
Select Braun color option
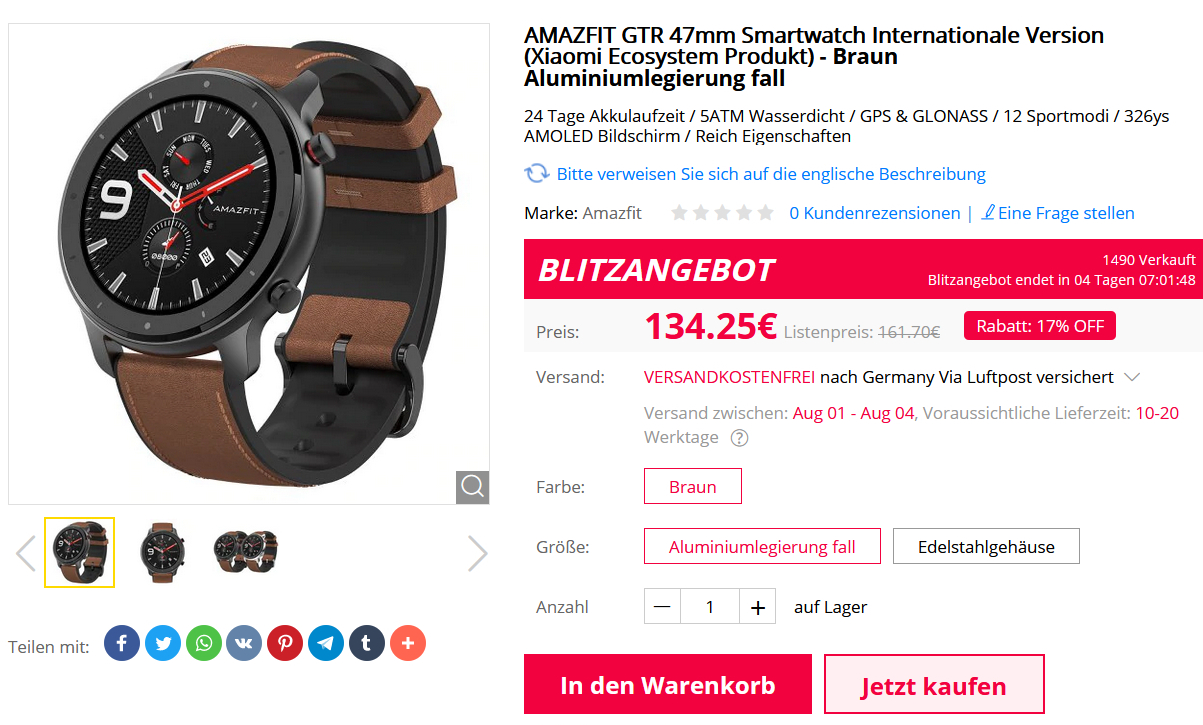click(693, 487)
